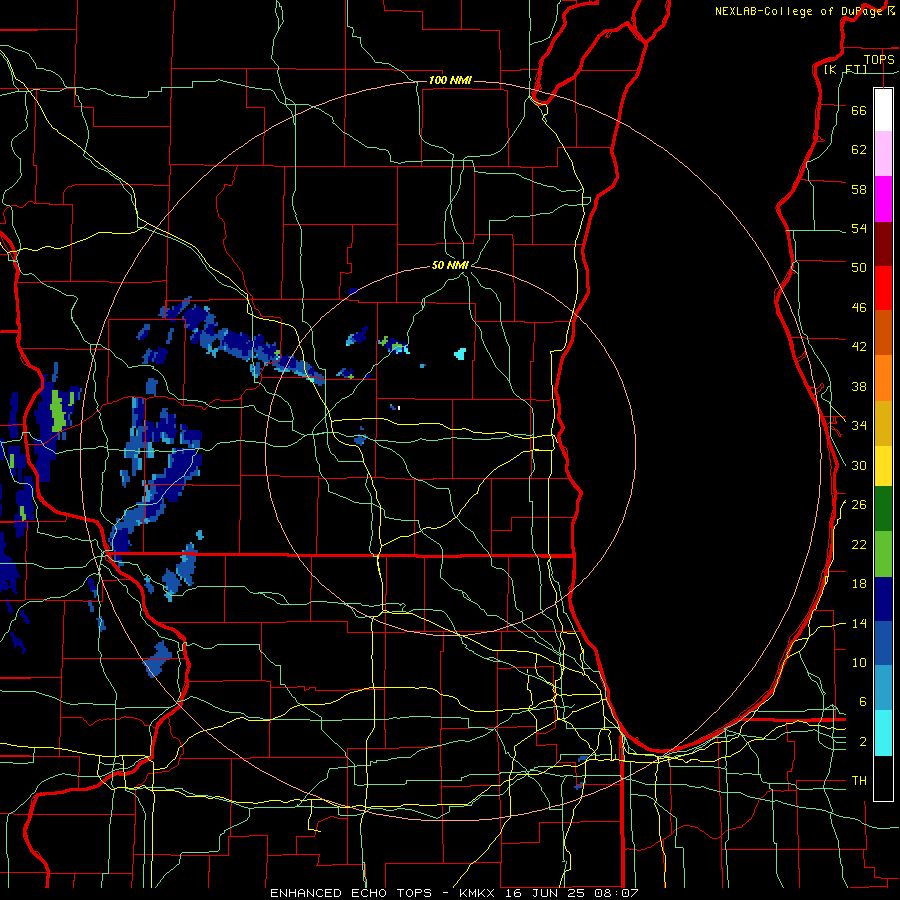Click the "42" legend value
The height and width of the screenshot is (900, 900).
pyautogui.click(x=859, y=347)
